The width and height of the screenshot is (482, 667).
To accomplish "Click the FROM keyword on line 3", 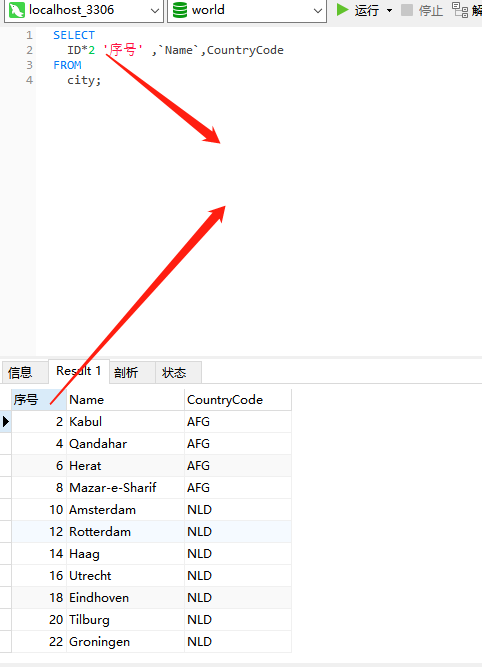I will (x=67, y=65).
